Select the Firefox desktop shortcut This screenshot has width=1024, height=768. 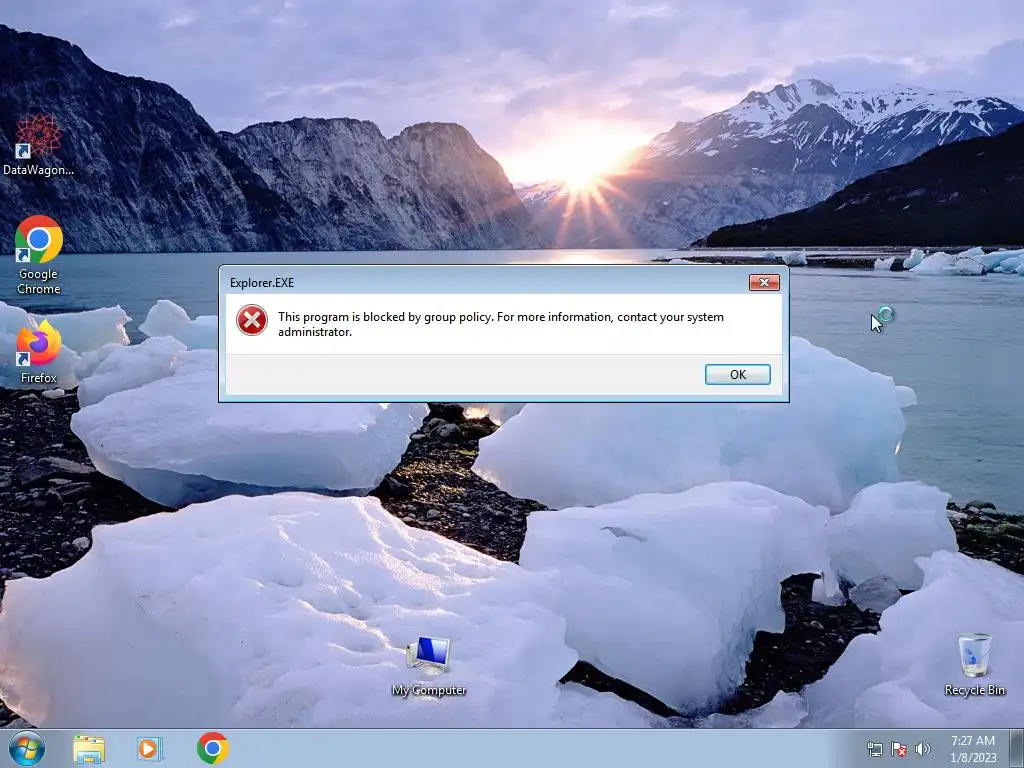point(39,351)
